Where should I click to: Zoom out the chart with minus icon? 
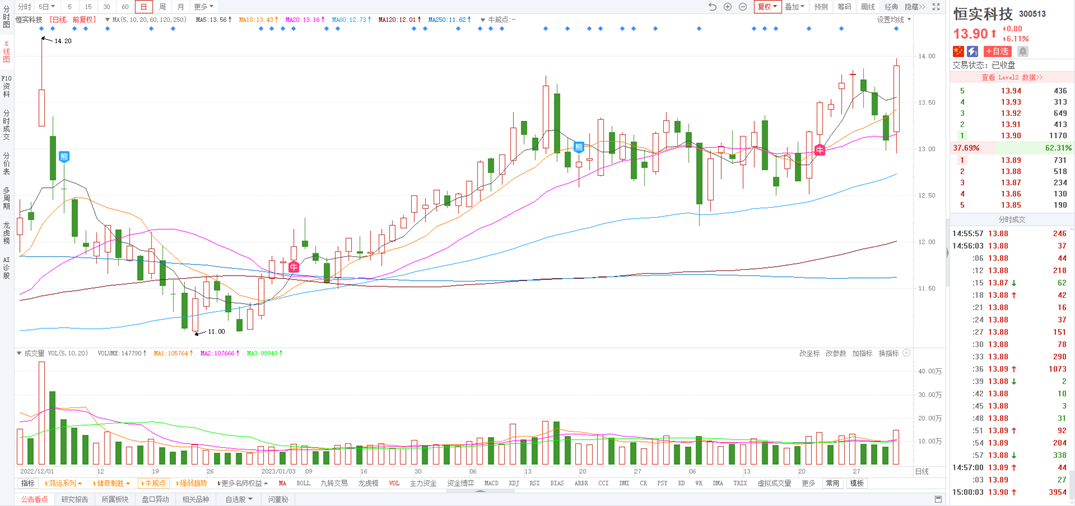click(742, 7)
